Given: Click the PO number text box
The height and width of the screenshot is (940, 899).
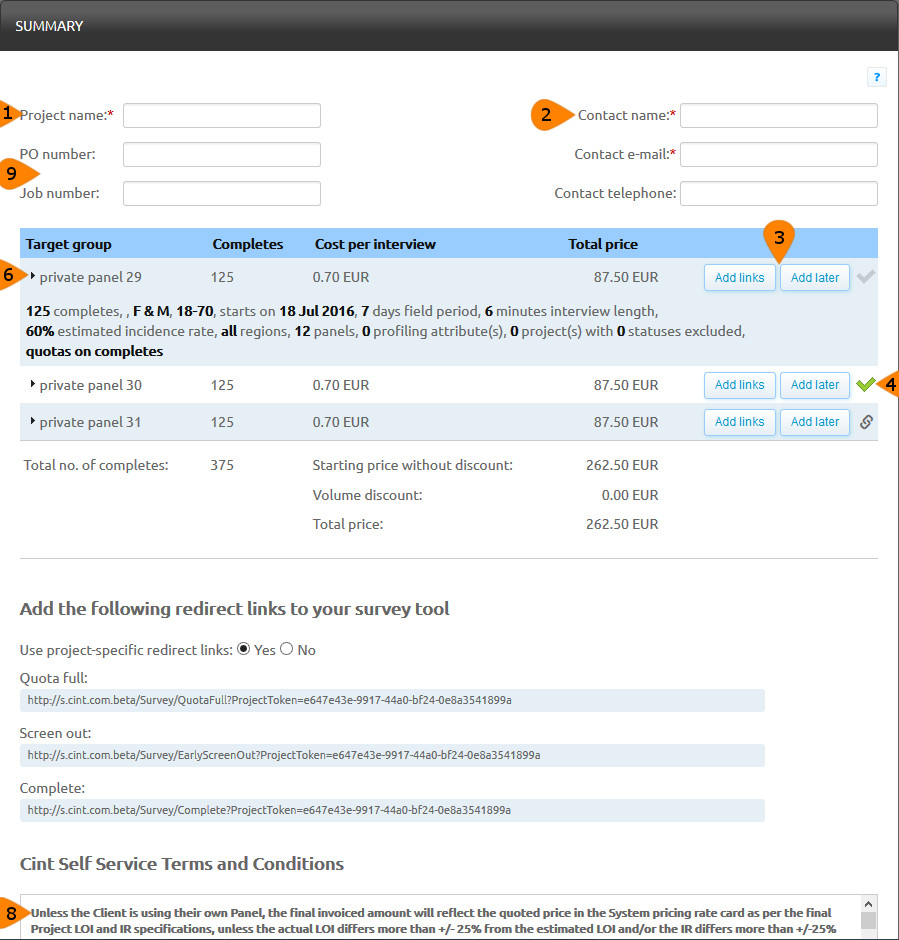Looking at the screenshot, I should coord(221,154).
